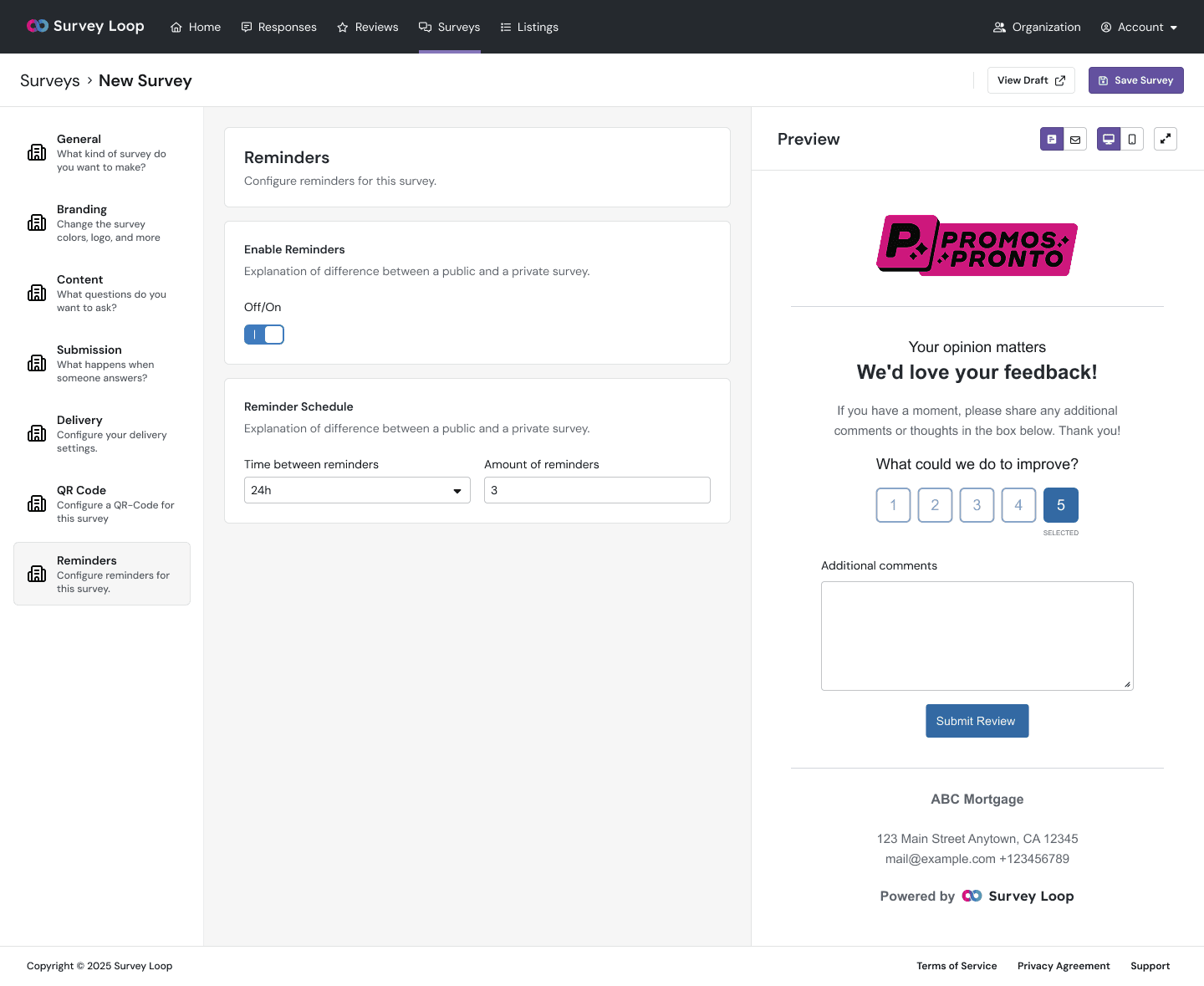
Task: Click Survey Loop icon in Powered by footer
Action: [972, 896]
